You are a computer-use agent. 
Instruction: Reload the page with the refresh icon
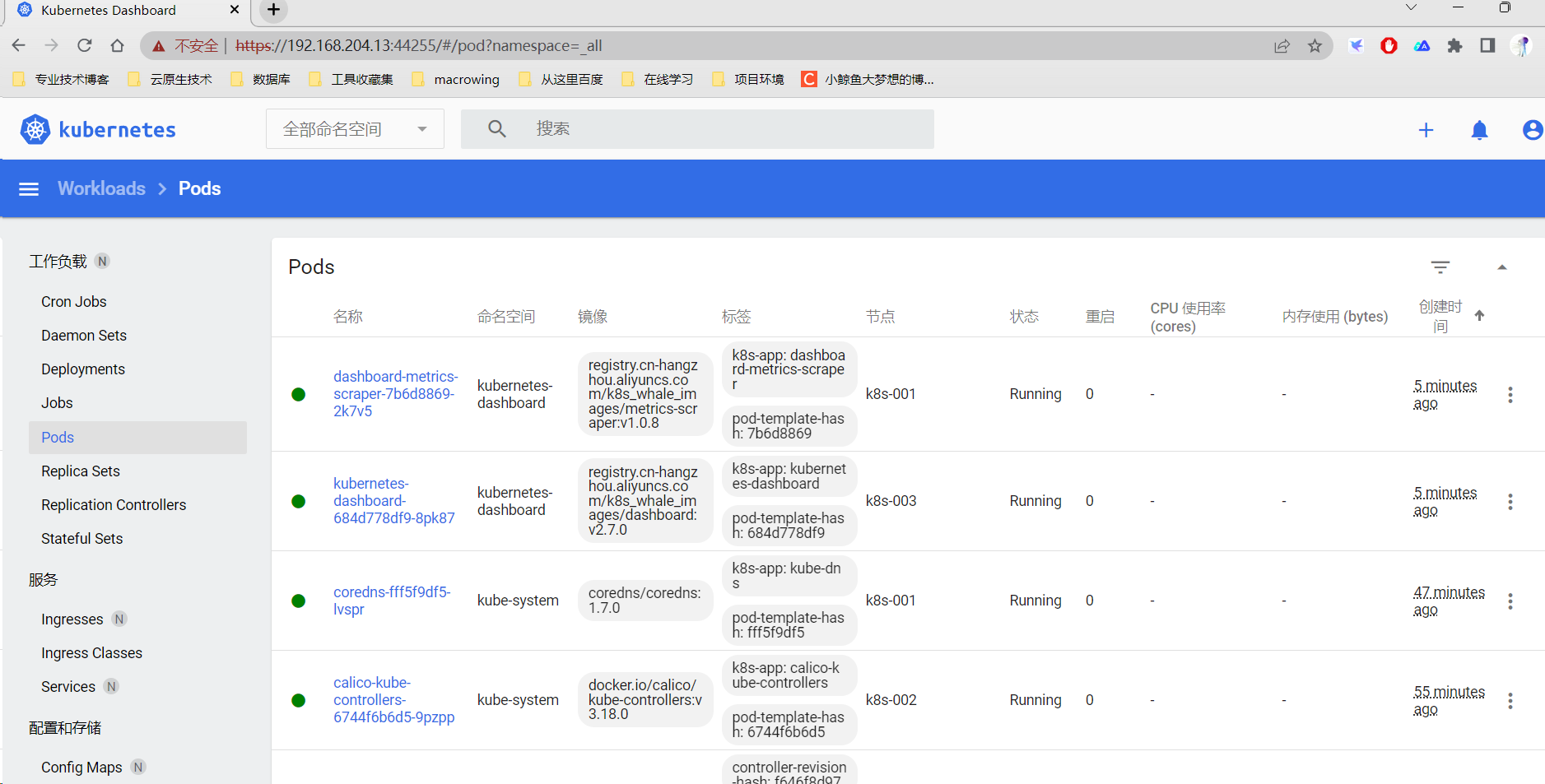coord(85,45)
